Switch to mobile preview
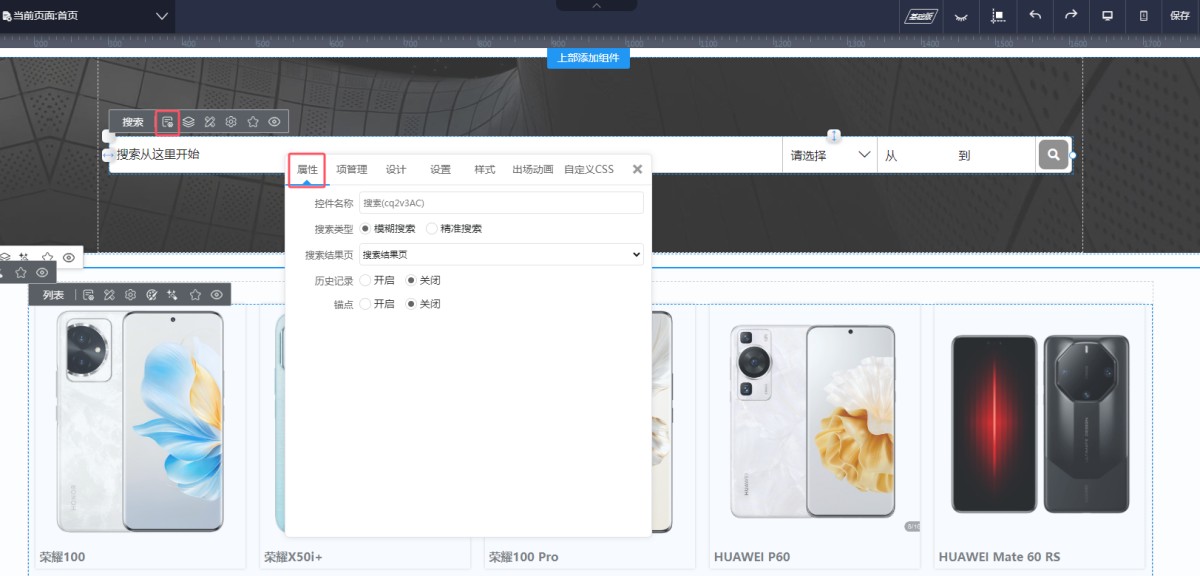1200x576 pixels. pyautogui.click(x=1144, y=16)
